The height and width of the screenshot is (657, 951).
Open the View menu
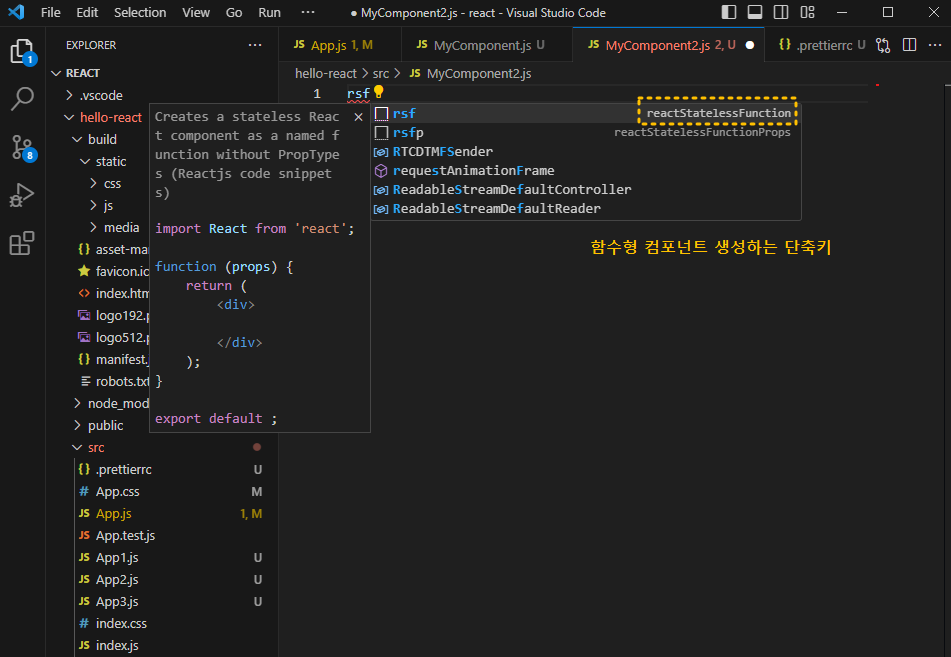click(196, 12)
